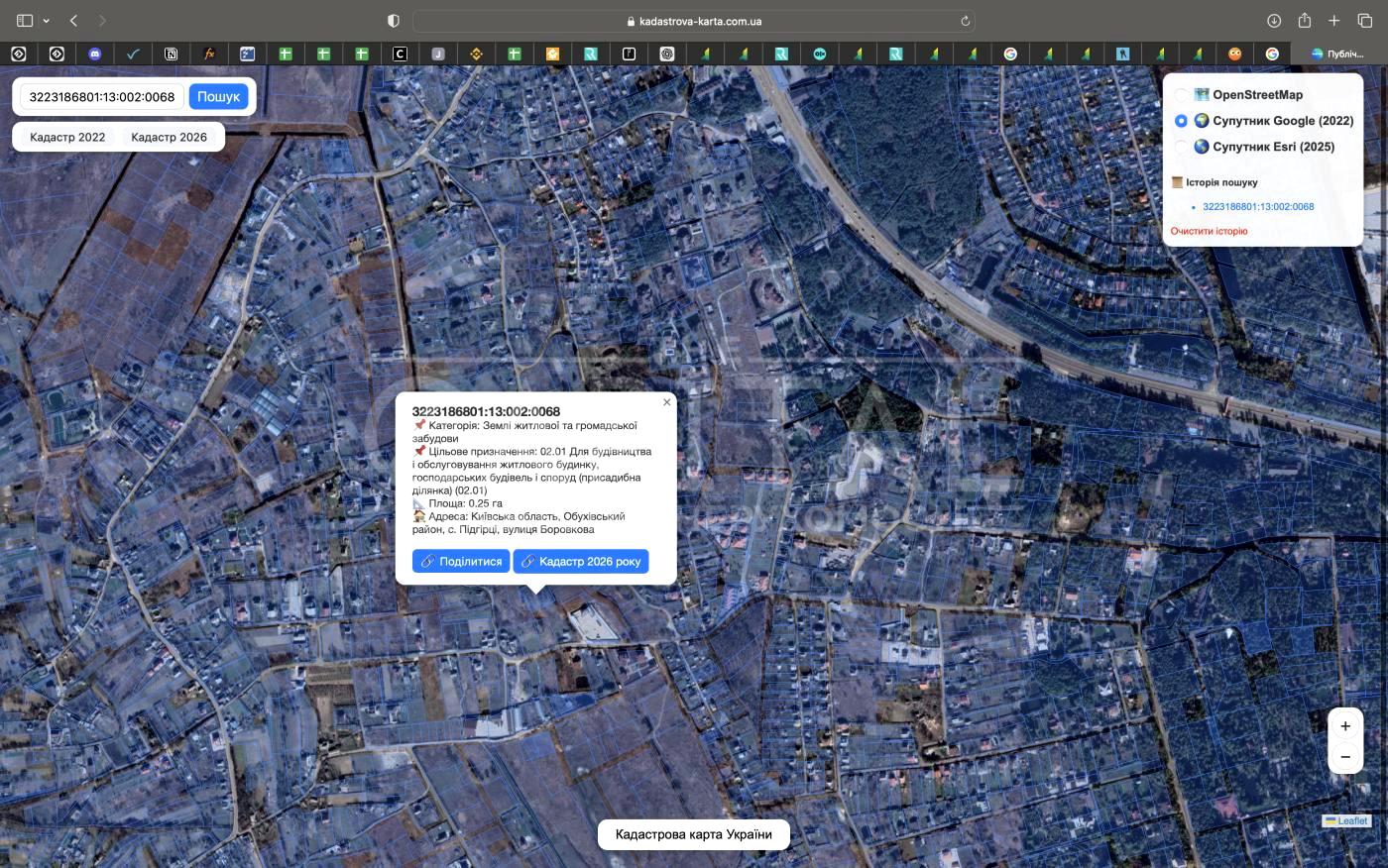Open the Кадастр 2026 року link button
Image resolution: width=1388 pixels, height=868 pixels.
[581, 561]
